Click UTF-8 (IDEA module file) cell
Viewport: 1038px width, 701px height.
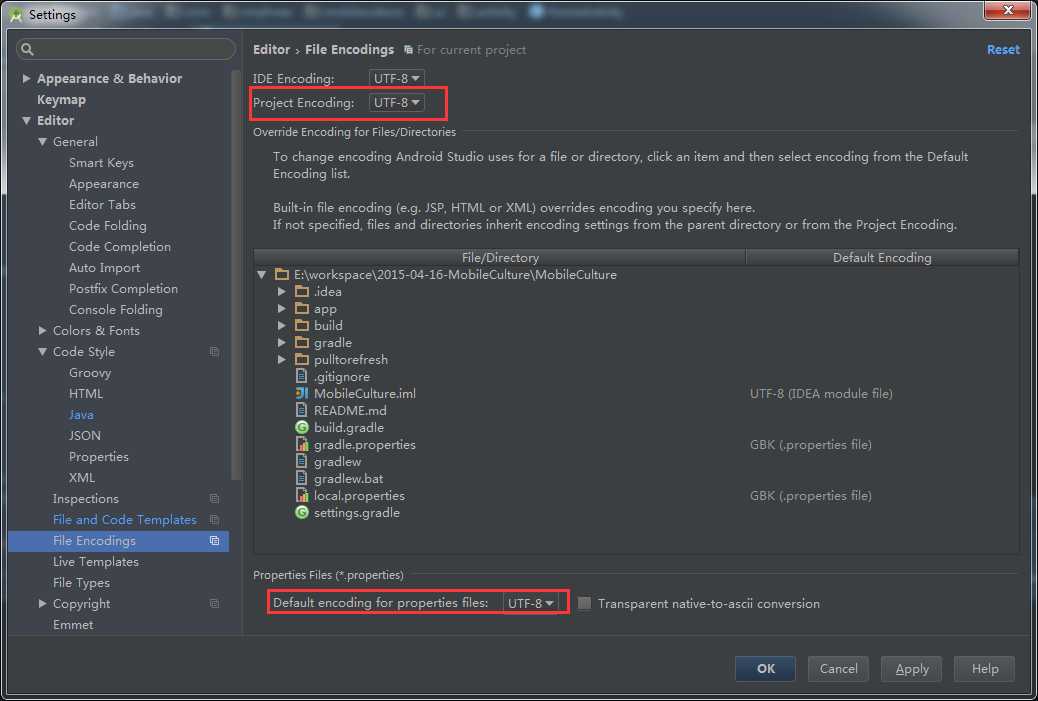[x=821, y=393]
